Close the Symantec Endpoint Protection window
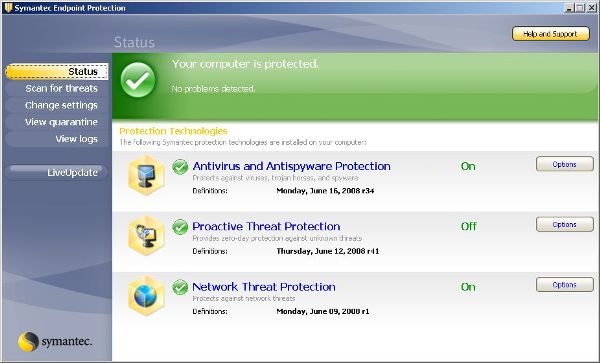Image resolution: width=600 pixels, height=363 pixels. tap(591, 8)
